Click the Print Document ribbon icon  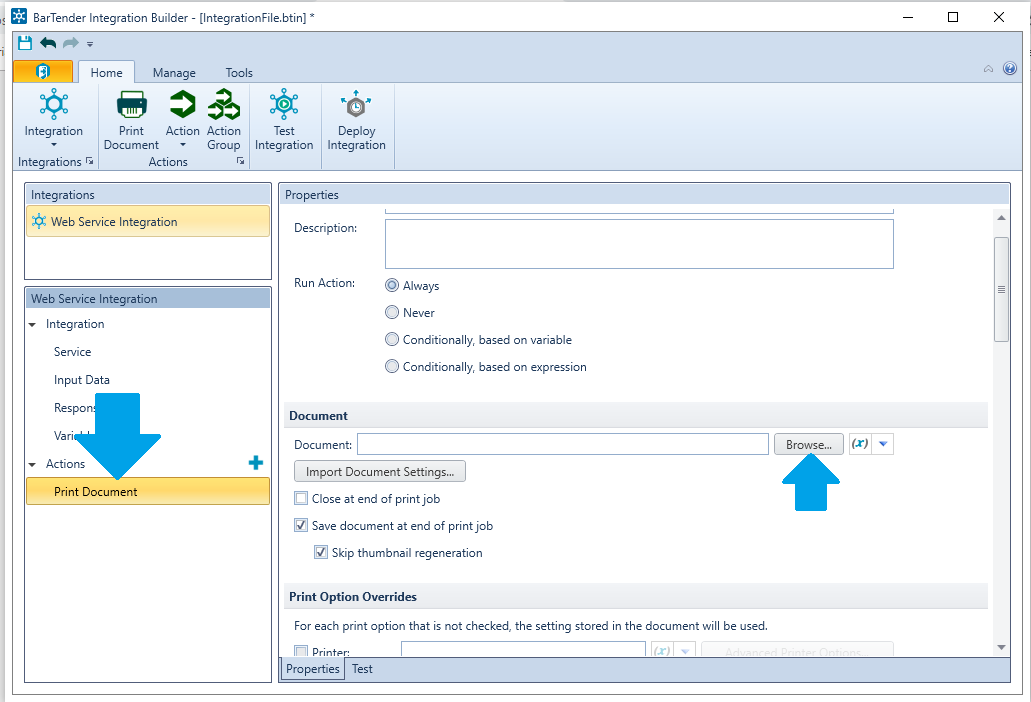pyautogui.click(x=132, y=104)
